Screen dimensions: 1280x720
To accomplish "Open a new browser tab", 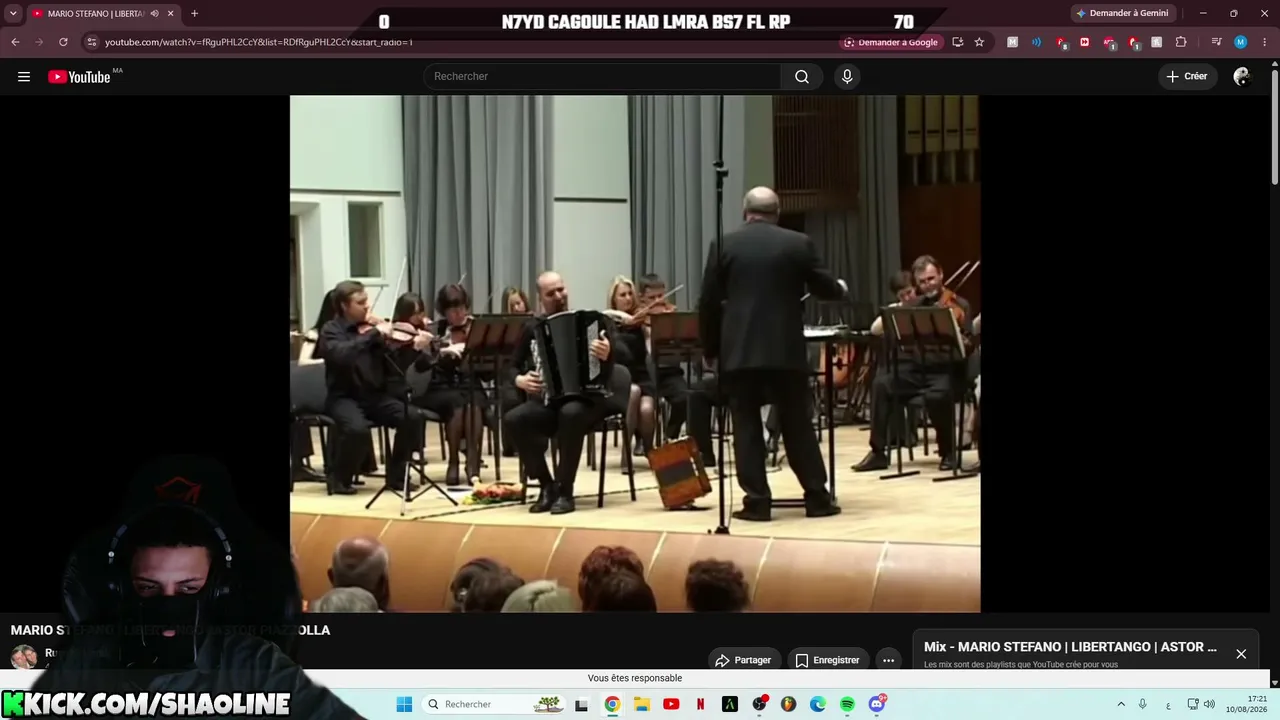I will click(x=194, y=13).
